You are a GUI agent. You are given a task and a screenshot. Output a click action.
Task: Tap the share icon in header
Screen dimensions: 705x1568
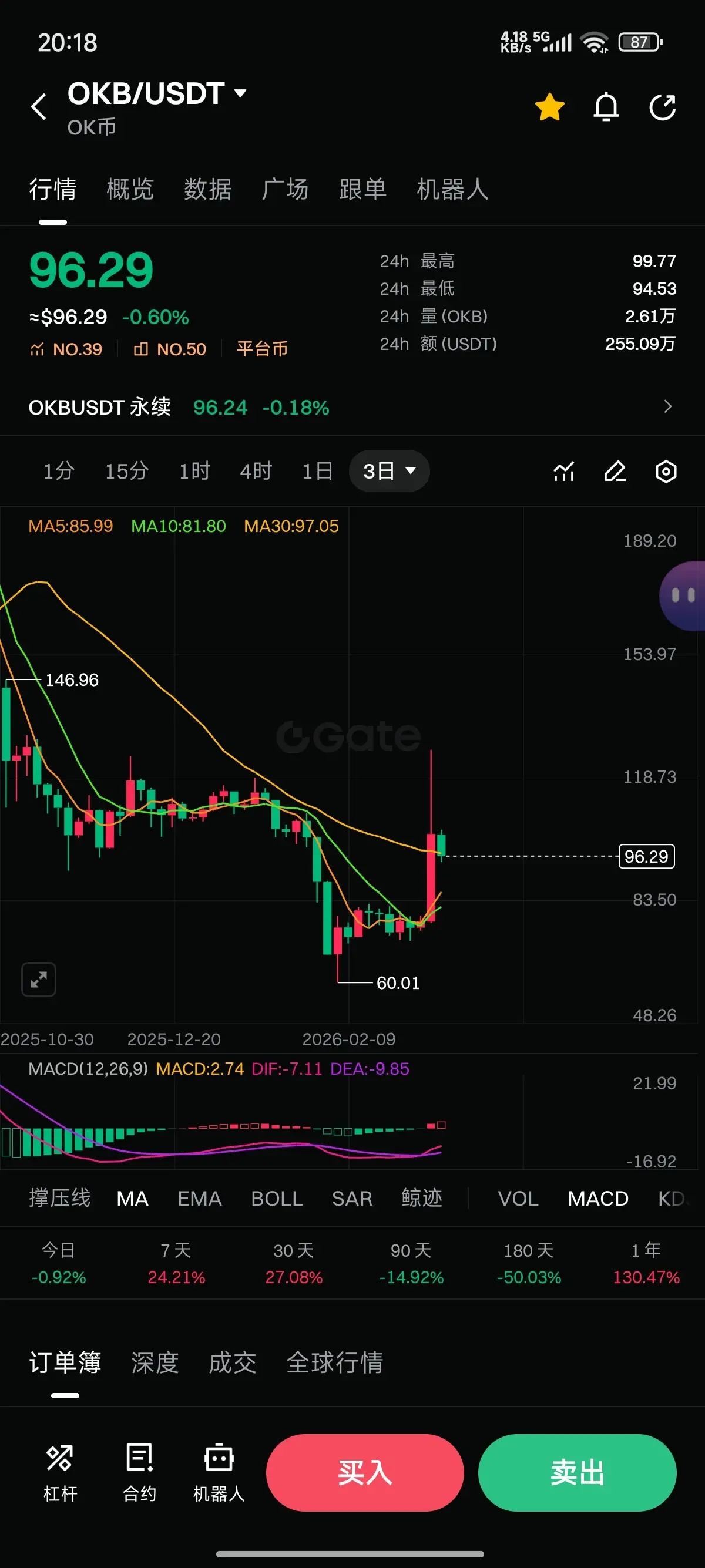662,107
